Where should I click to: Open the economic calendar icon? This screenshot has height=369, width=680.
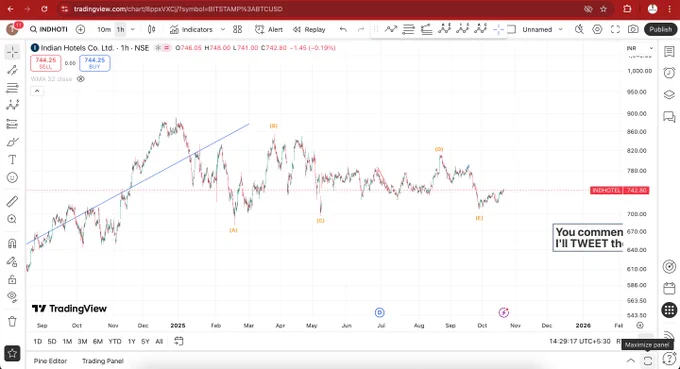click(x=669, y=288)
